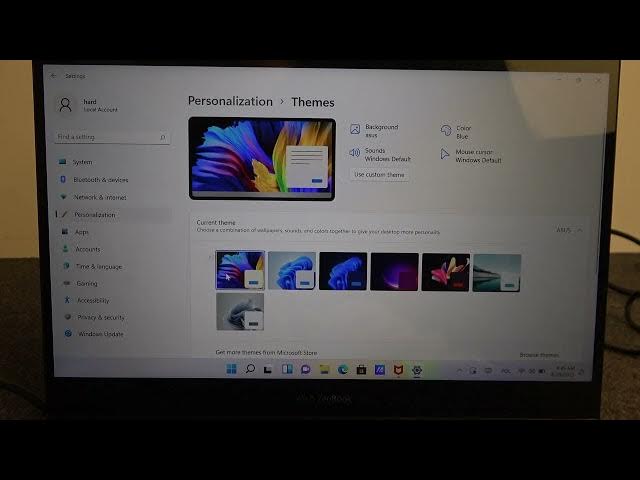
Task: Focus the Find a setting search box
Action: coord(112,137)
